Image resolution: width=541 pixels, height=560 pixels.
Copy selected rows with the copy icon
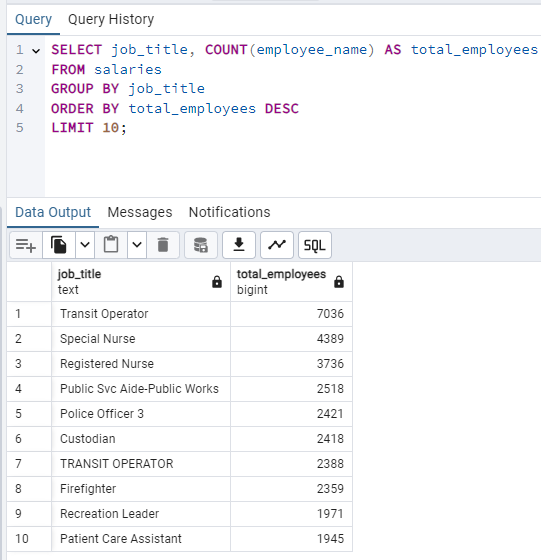click(59, 245)
